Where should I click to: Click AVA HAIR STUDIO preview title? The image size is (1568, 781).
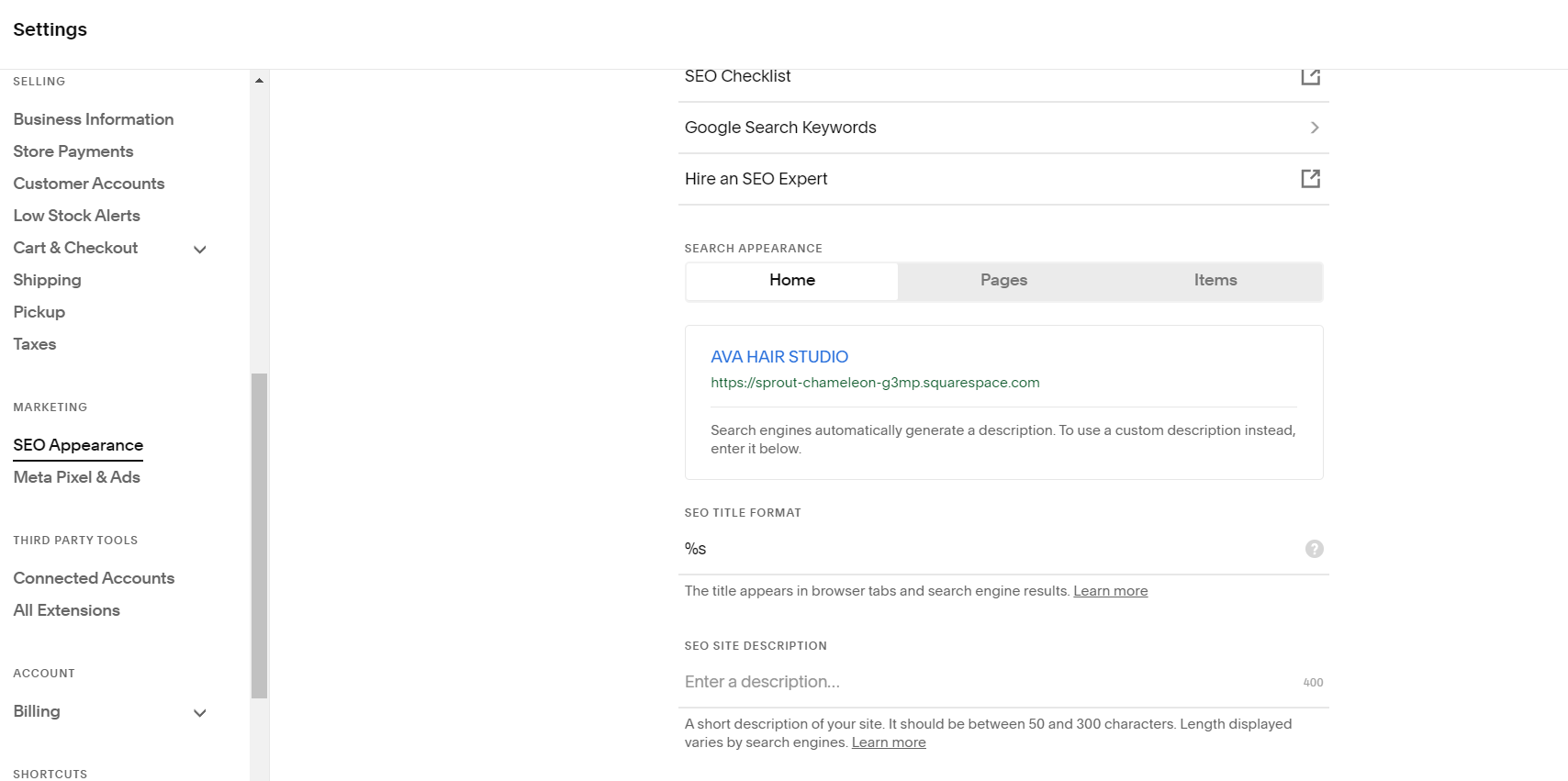pyautogui.click(x=779, y=357)
